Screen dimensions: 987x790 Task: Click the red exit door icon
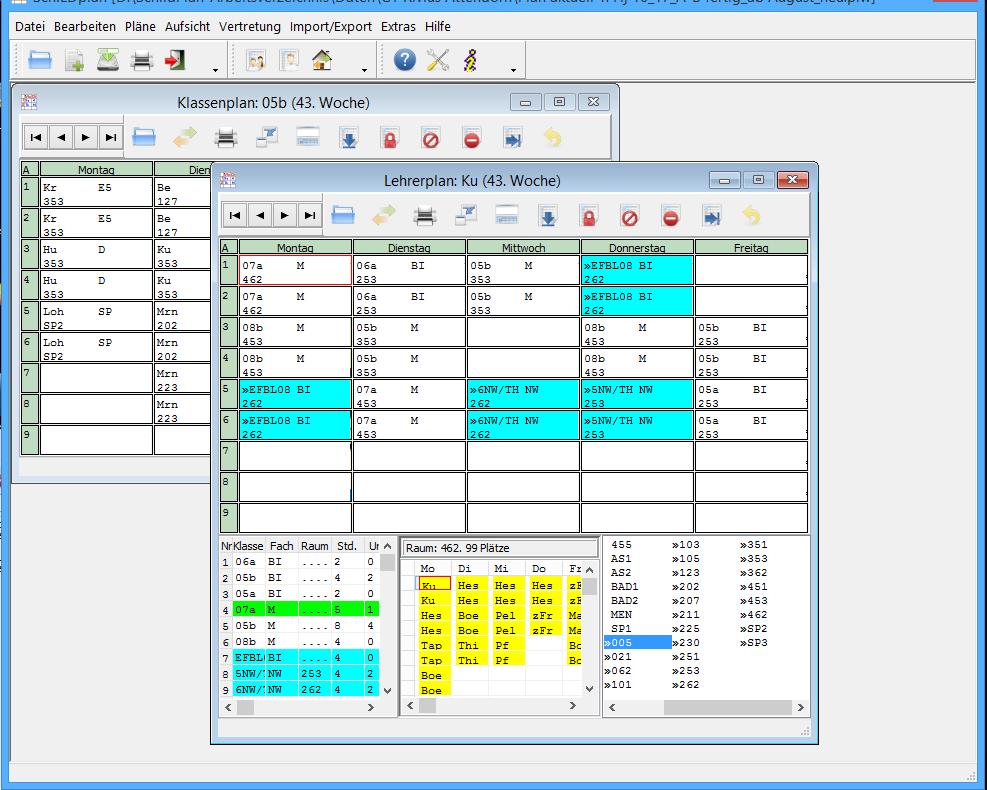point(176,61)
